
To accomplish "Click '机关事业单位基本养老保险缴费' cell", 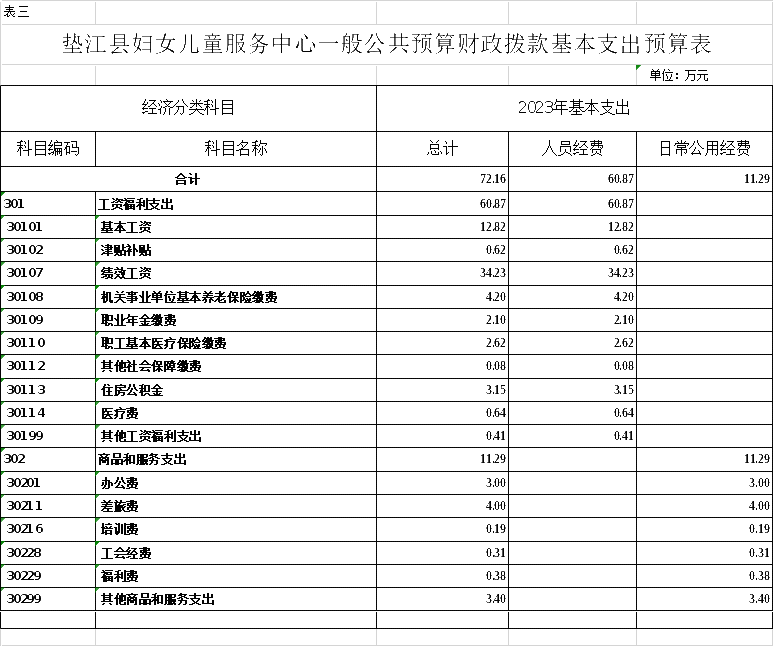I will click(236, 297).
